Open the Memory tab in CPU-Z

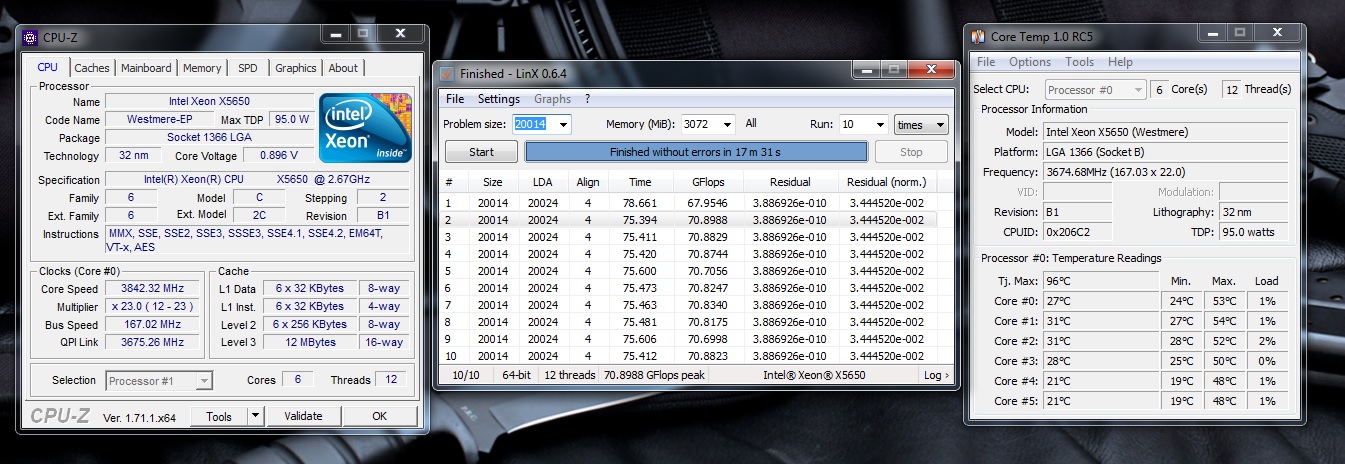pyautogui.click(x=202, y=68)
